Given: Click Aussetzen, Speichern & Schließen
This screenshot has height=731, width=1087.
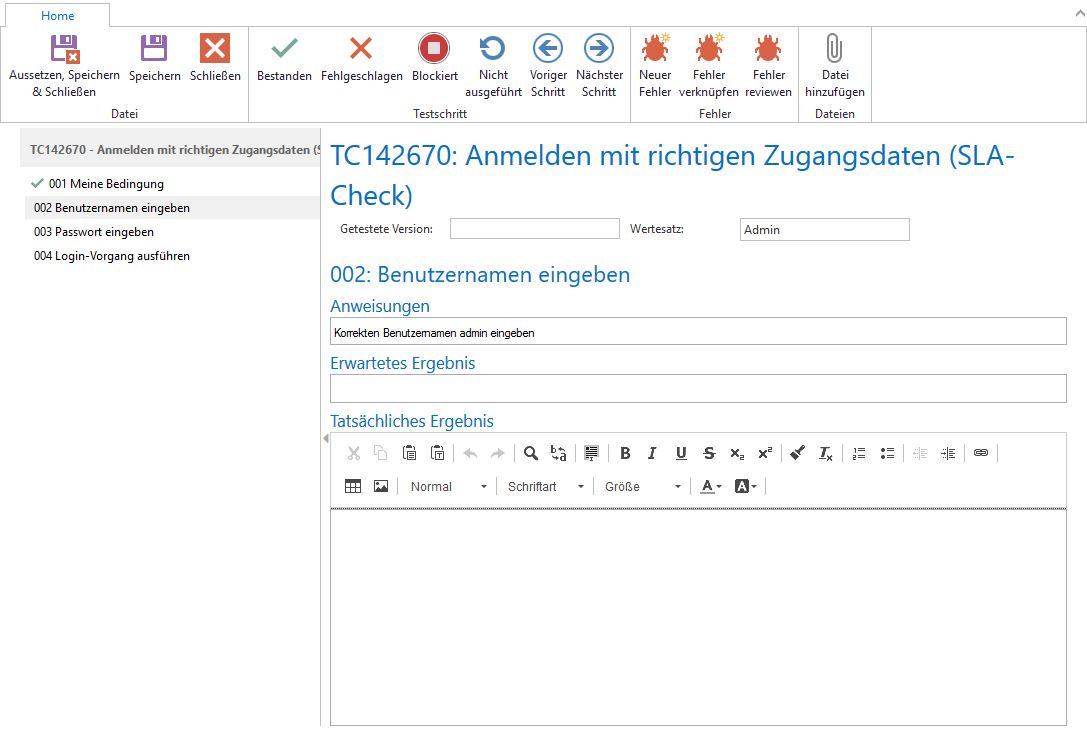Looking at the screenshot, I should (x=65, y=59).
